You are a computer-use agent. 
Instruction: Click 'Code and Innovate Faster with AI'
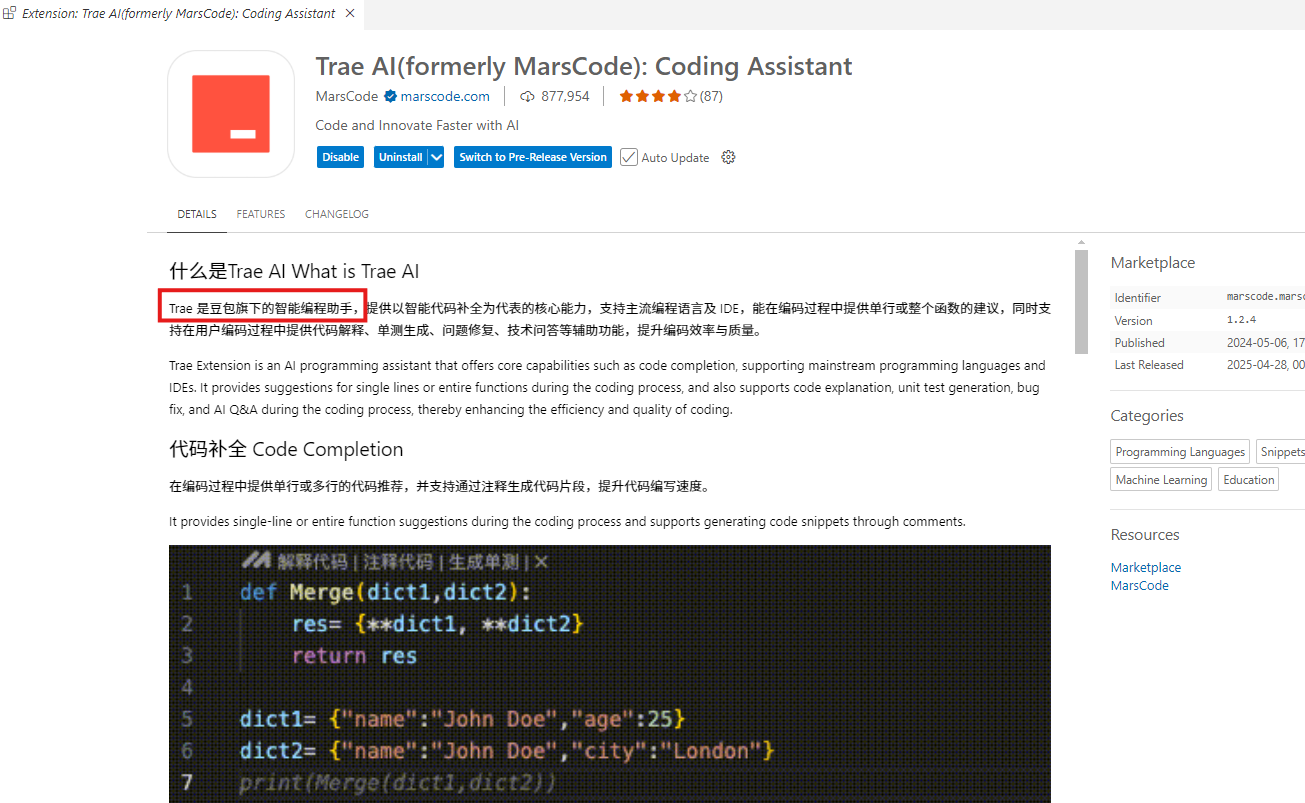417,125
